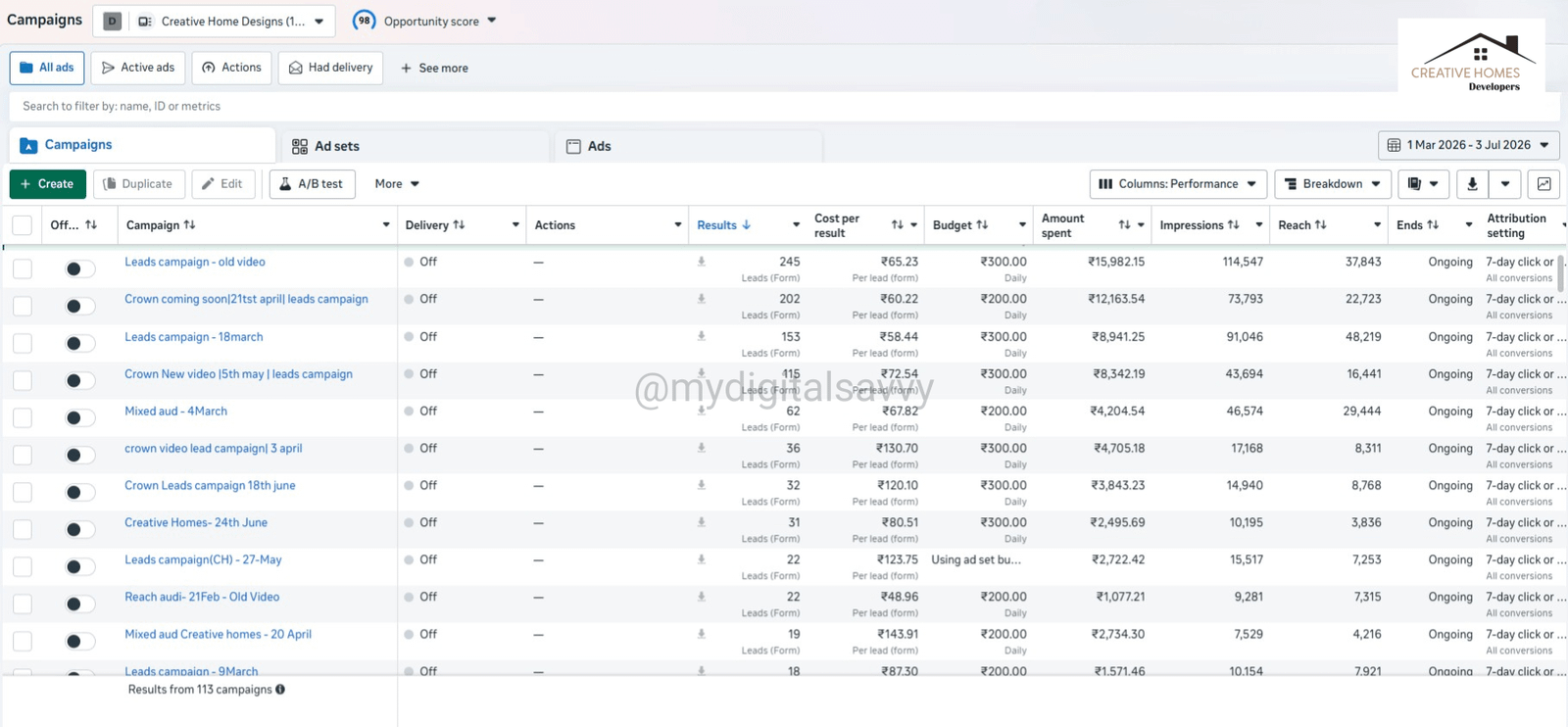Screen dimensions: 1568x727
Task: Click info icon beside Results from 113 campaigns
Action: point(280,690)
